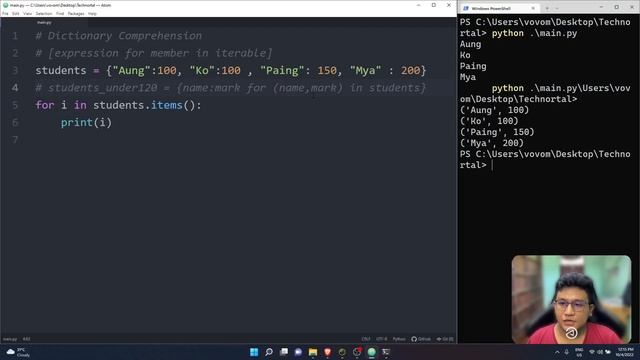Select the main.py editor tab
640x360 pixels.
click(44, 22)
